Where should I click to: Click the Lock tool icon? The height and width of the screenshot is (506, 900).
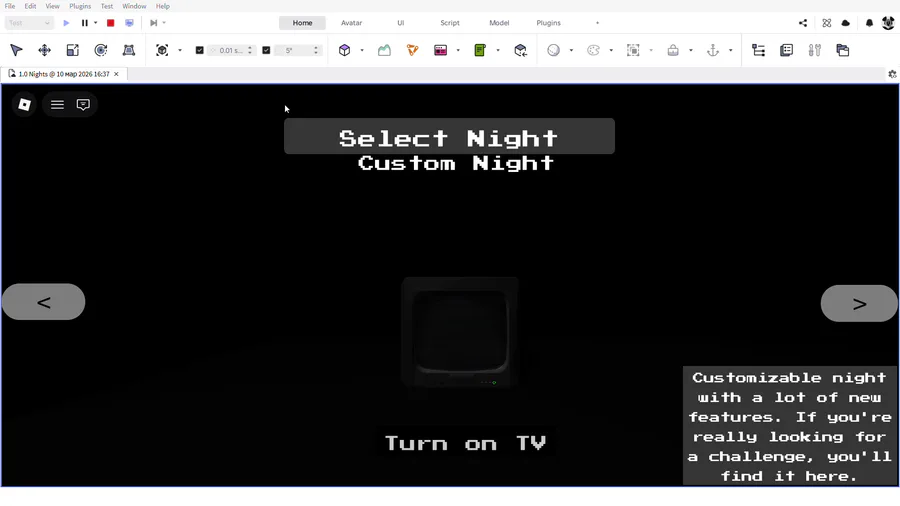click(673, 50)
